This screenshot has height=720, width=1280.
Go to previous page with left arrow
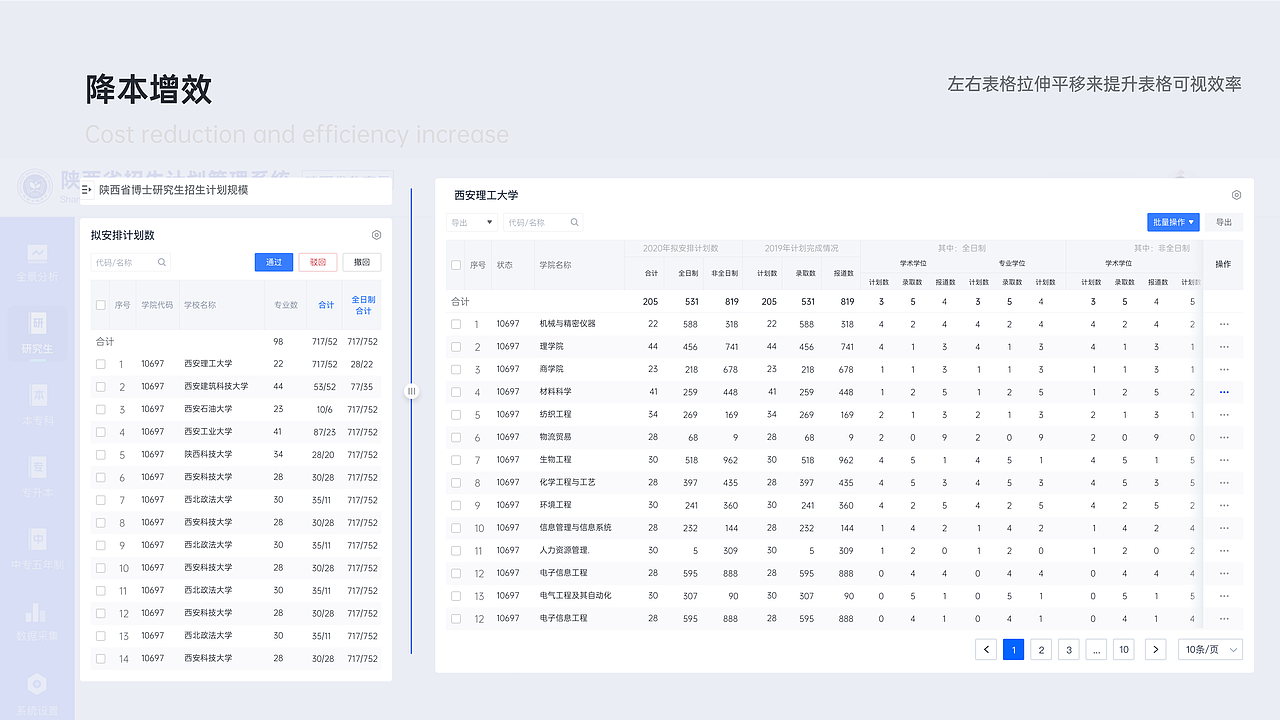[x=986, y=650]
